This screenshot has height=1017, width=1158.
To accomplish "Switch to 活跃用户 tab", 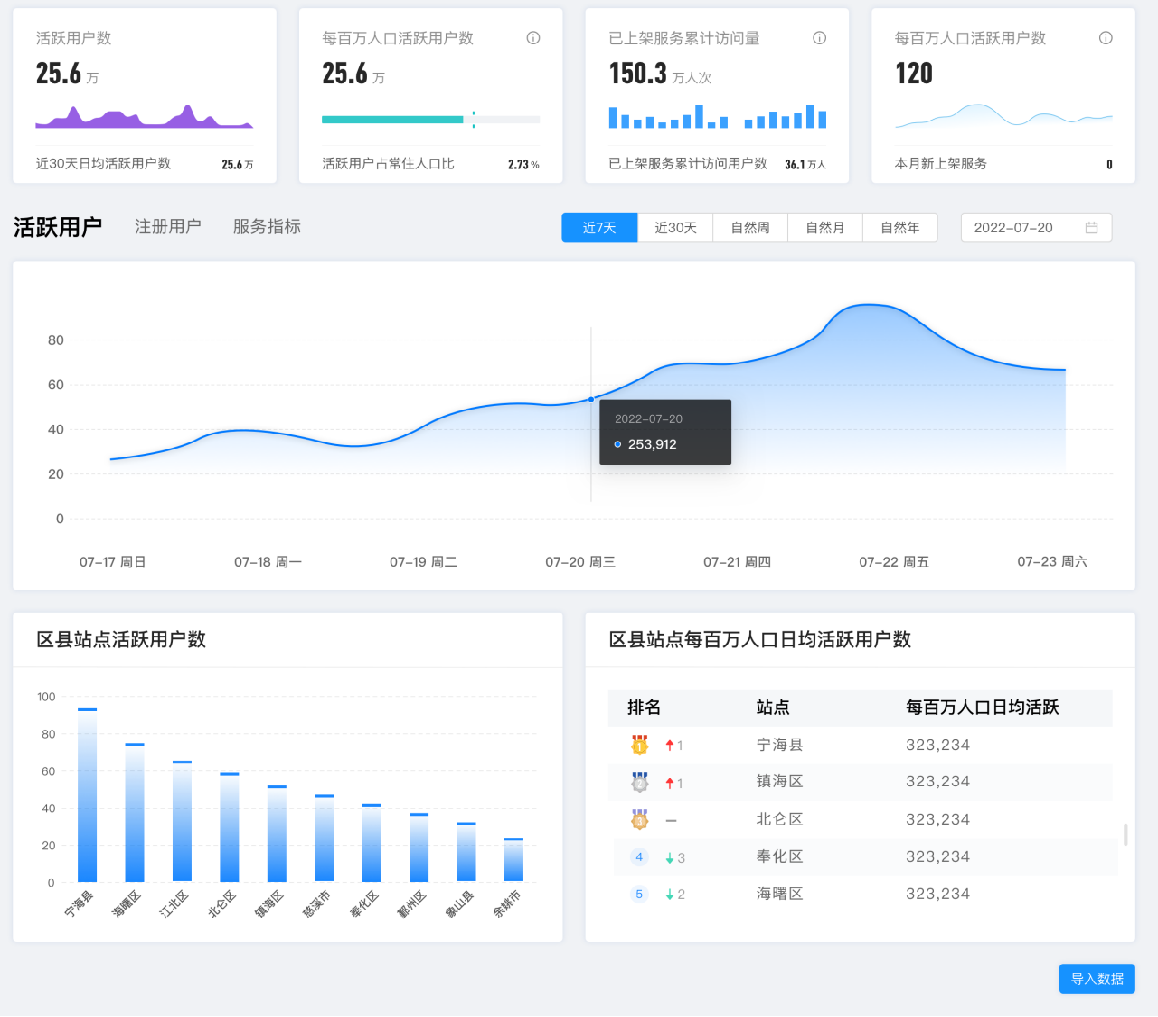I will pyautogui.click(x=57, y=227).
